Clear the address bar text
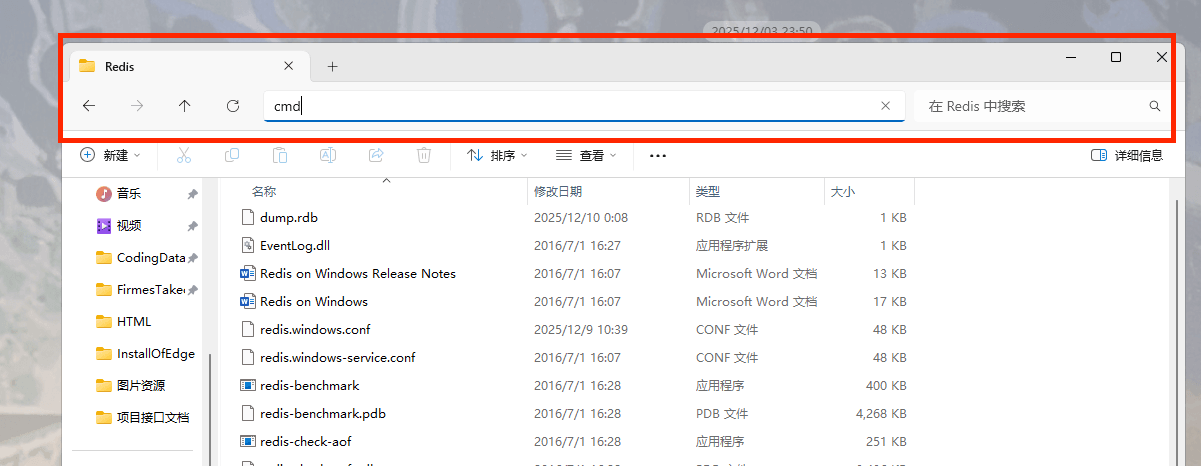This screenshot has width=1201, height=466. (885, 105)
